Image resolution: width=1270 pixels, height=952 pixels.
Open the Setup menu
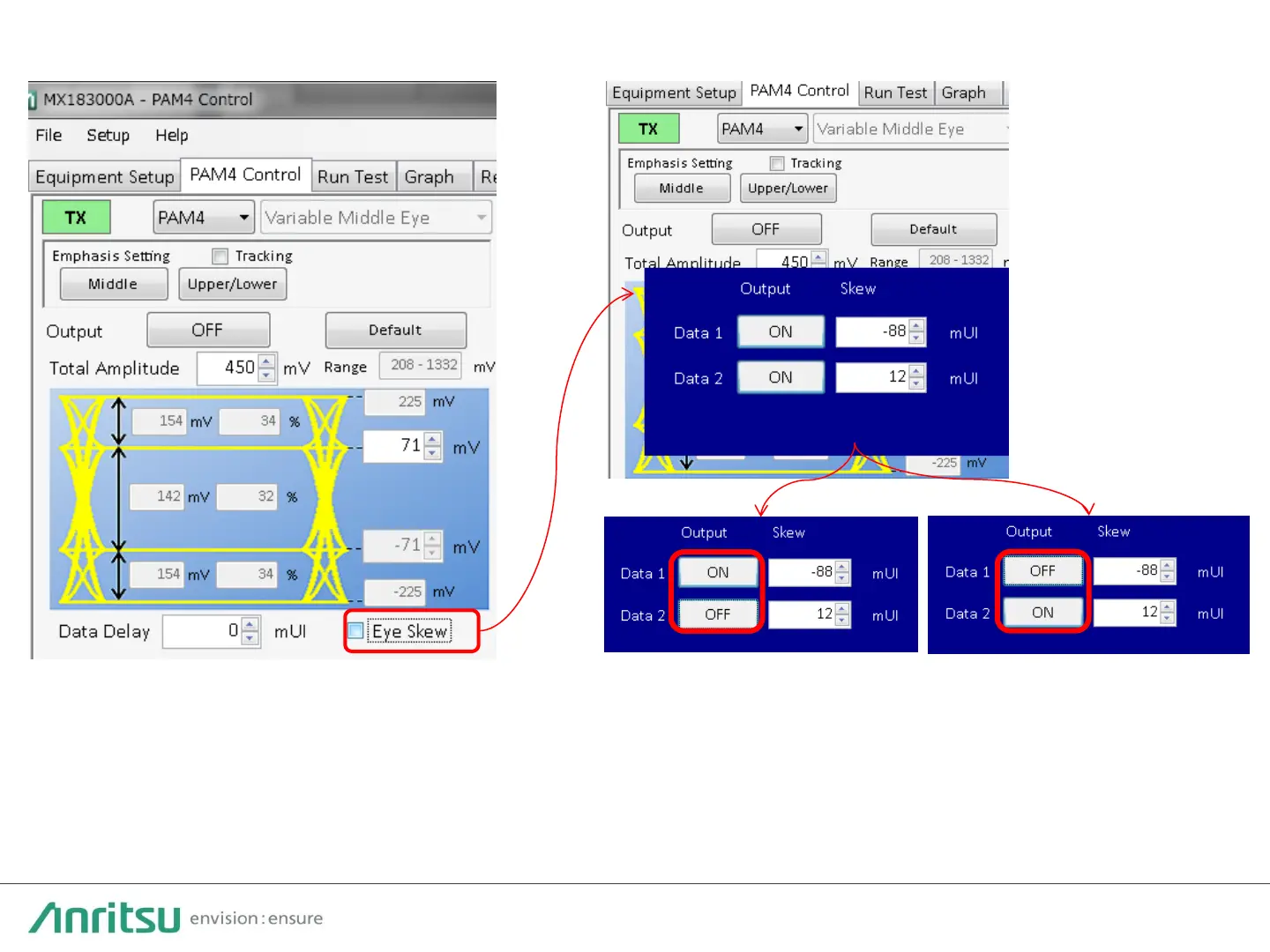108,136
